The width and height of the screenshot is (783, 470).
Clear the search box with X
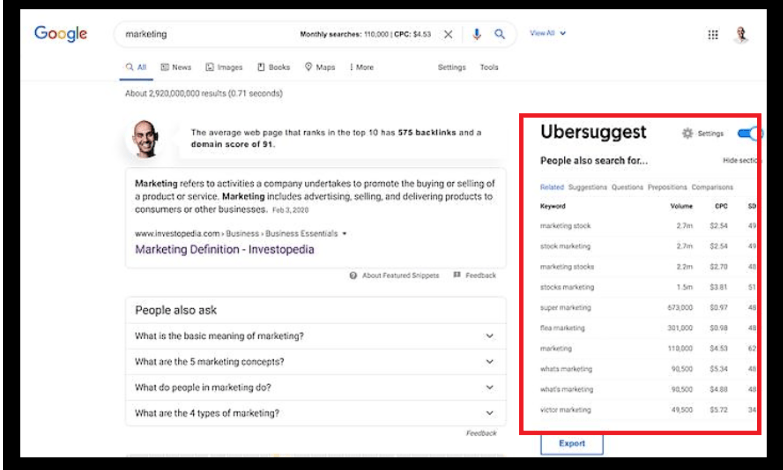448,34
